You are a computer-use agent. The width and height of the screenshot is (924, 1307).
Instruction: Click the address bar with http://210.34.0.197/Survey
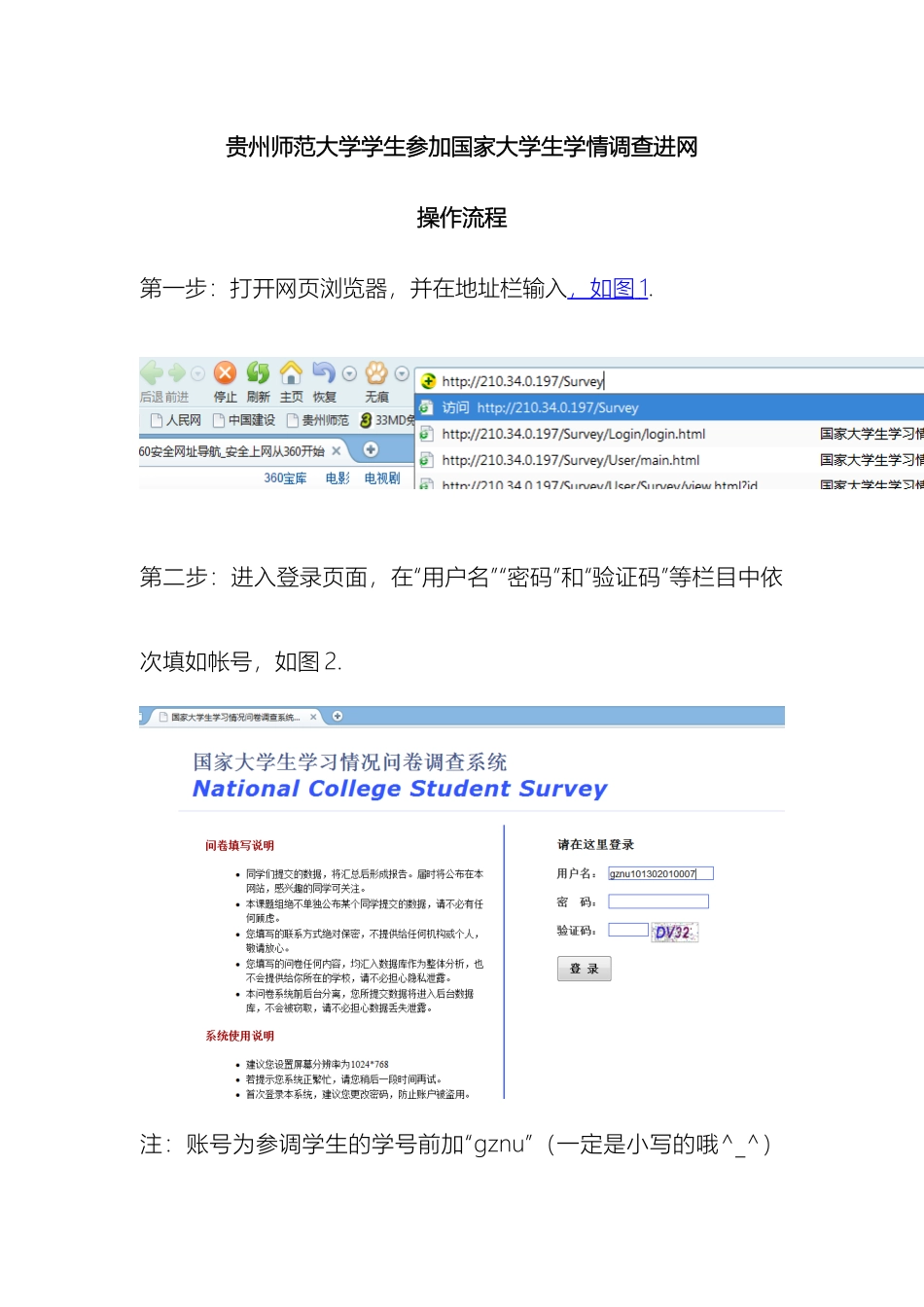click(670, 381)
